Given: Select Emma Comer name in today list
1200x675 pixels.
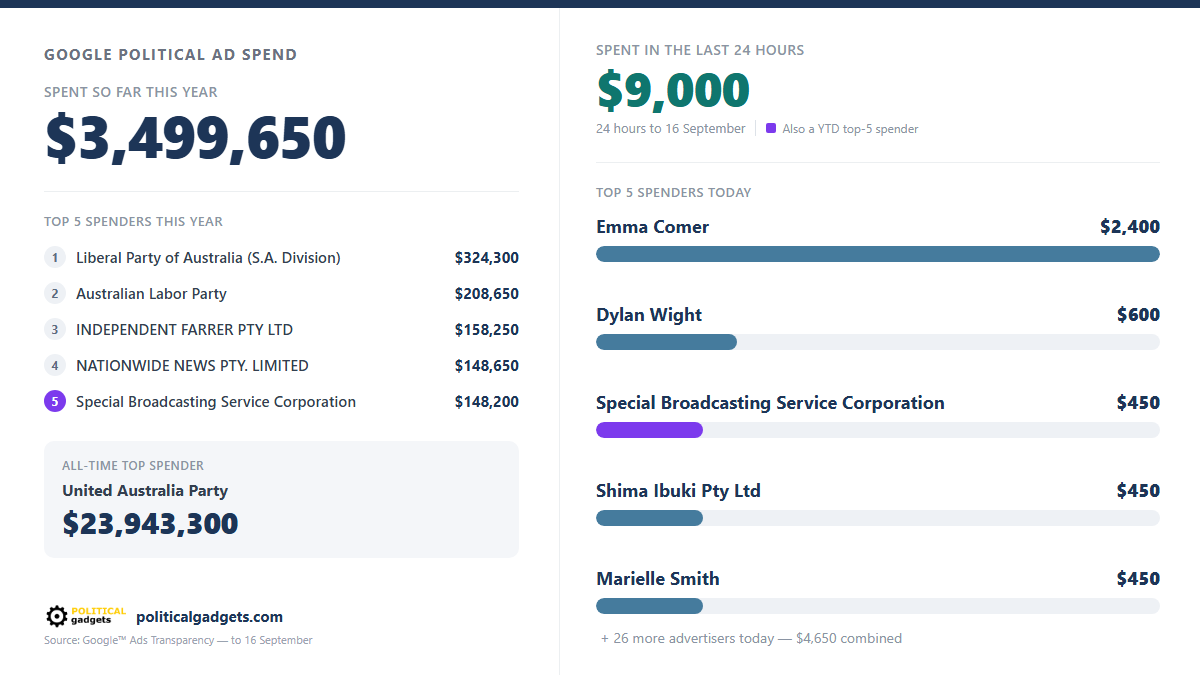Looking at the screenshot, I should click(x=653, y=227).
